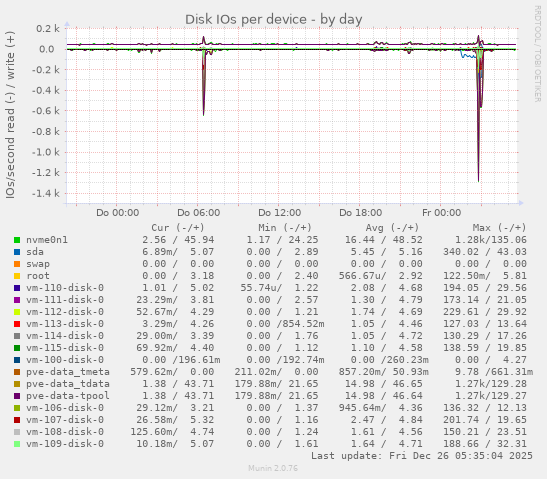Viewport: 547px width, 479px height.
Task: Click the root yellow legend swatch
Action: pyautogui.click(x=17, y=276)
